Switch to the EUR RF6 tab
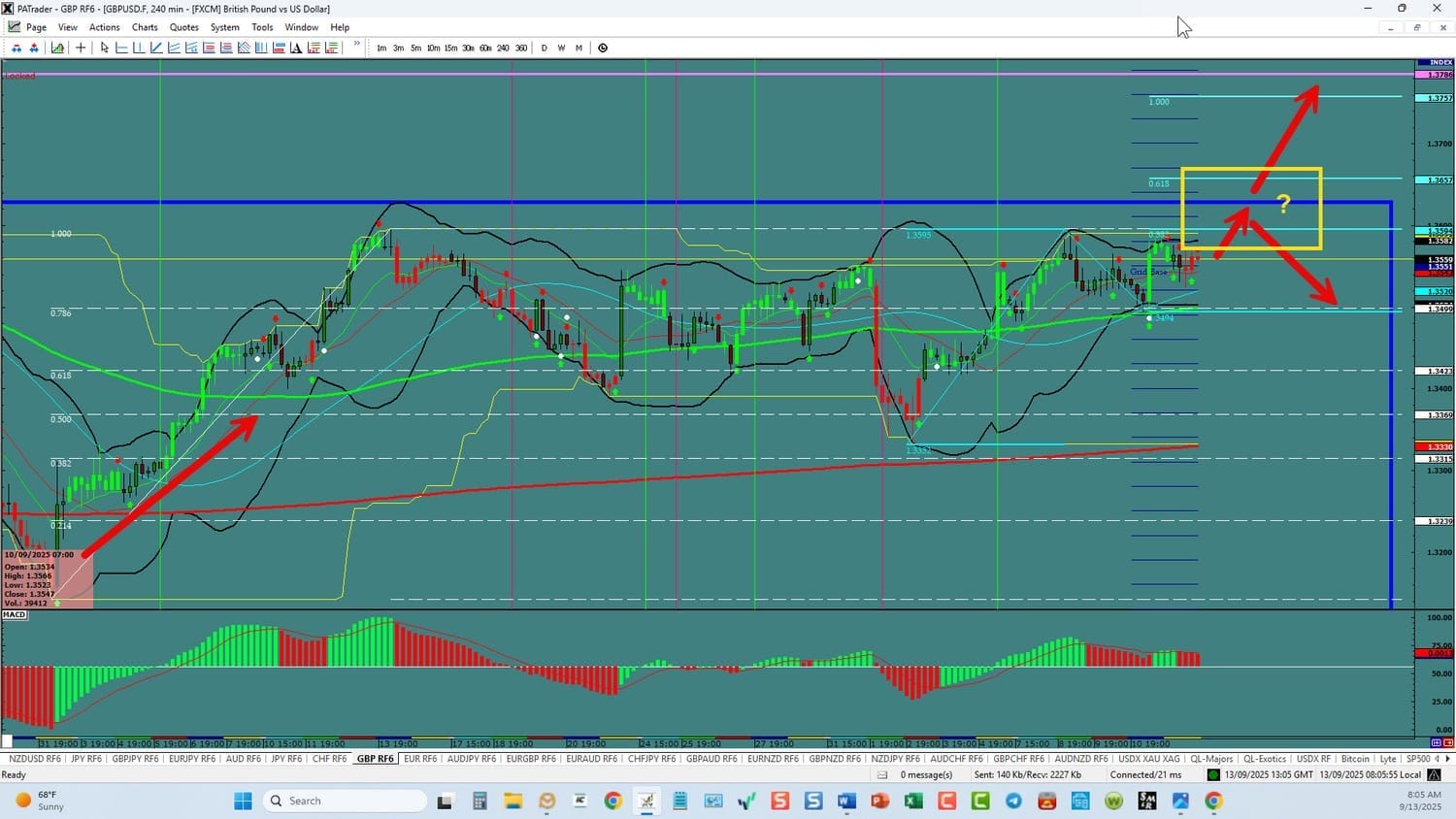Viewport: 1456px width, 819px height. pyautogui.click(x=420, y=759)
